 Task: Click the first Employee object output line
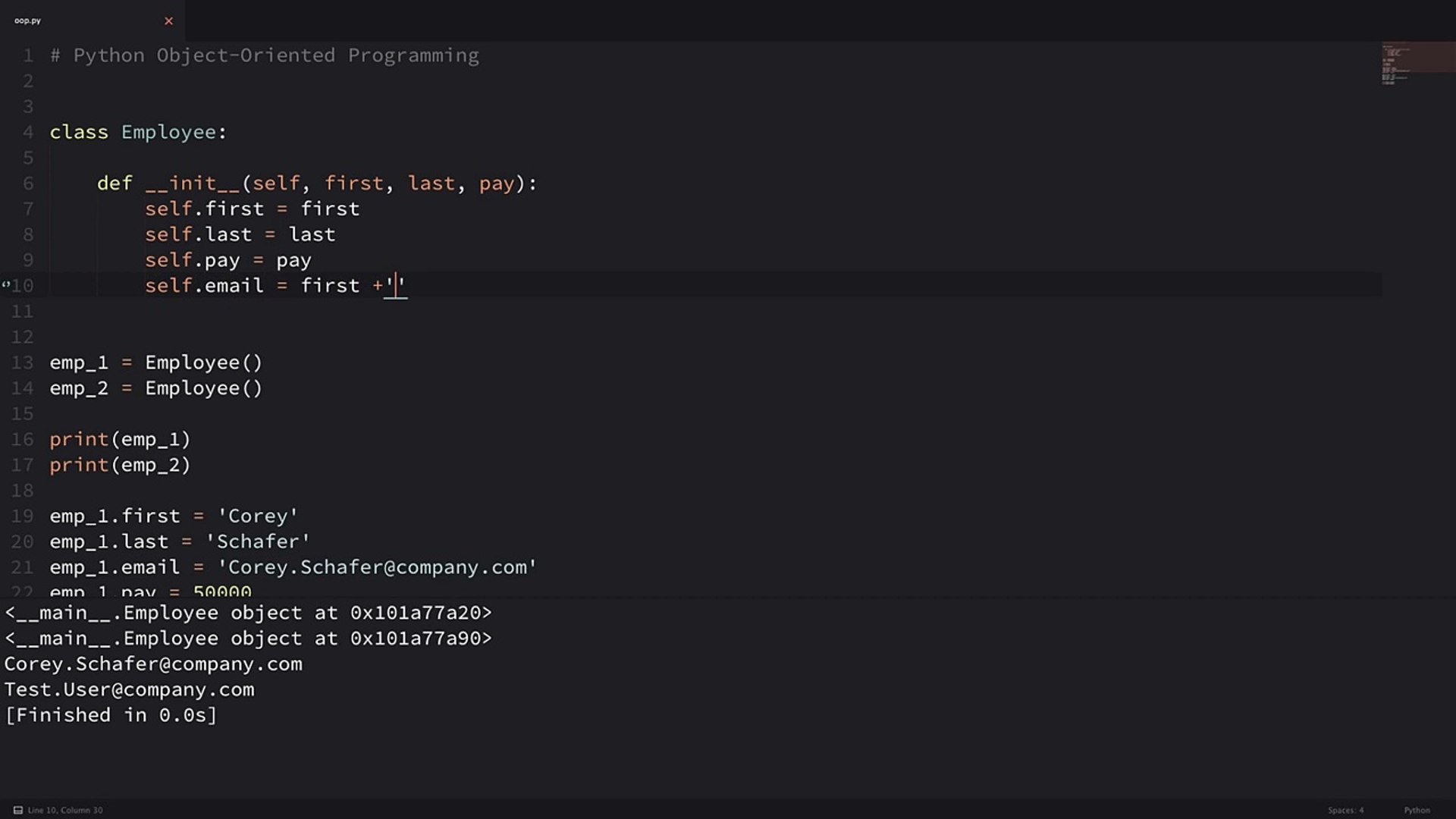coord(247,613)
